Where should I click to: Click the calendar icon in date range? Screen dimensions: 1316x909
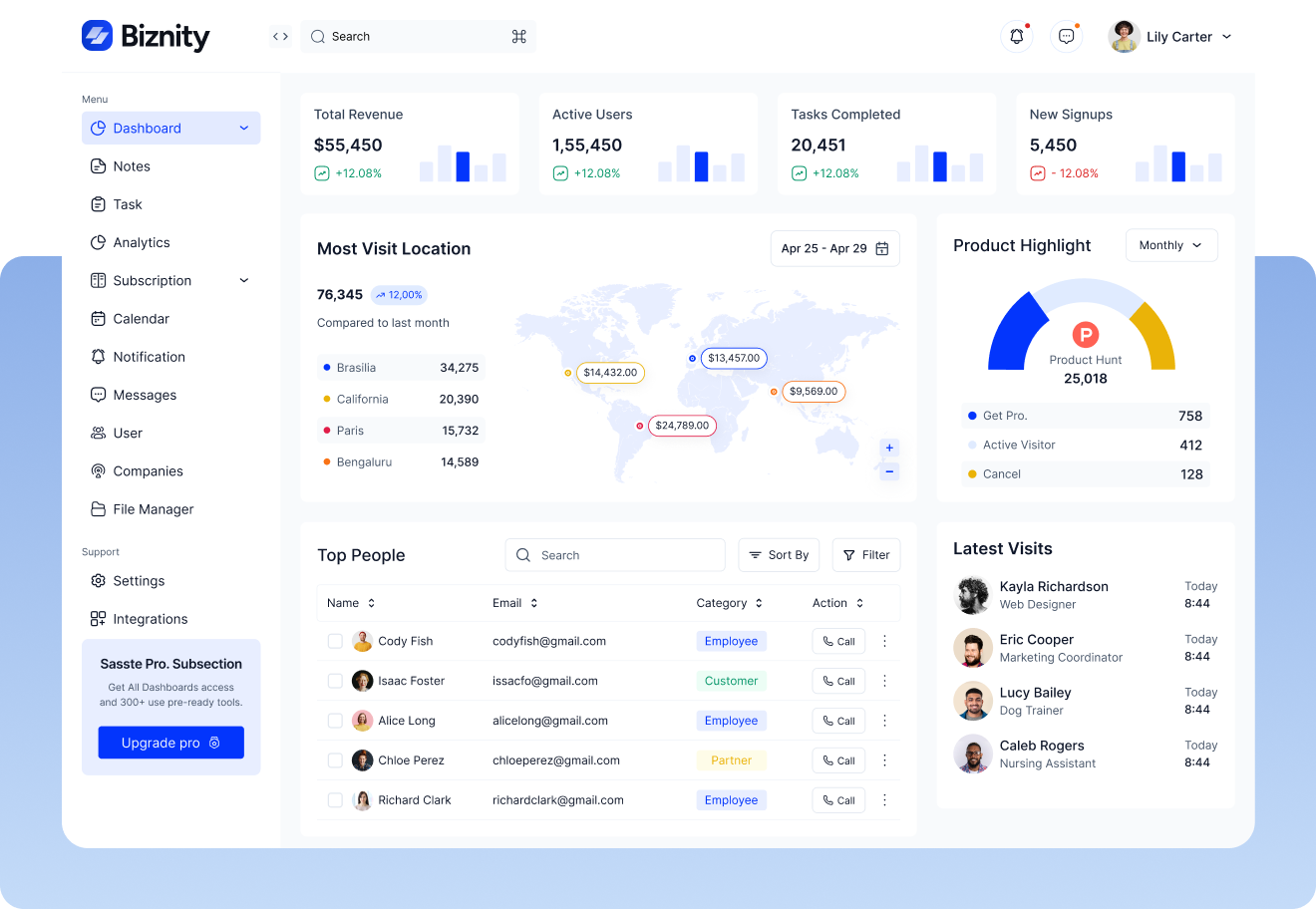[882, 249]
